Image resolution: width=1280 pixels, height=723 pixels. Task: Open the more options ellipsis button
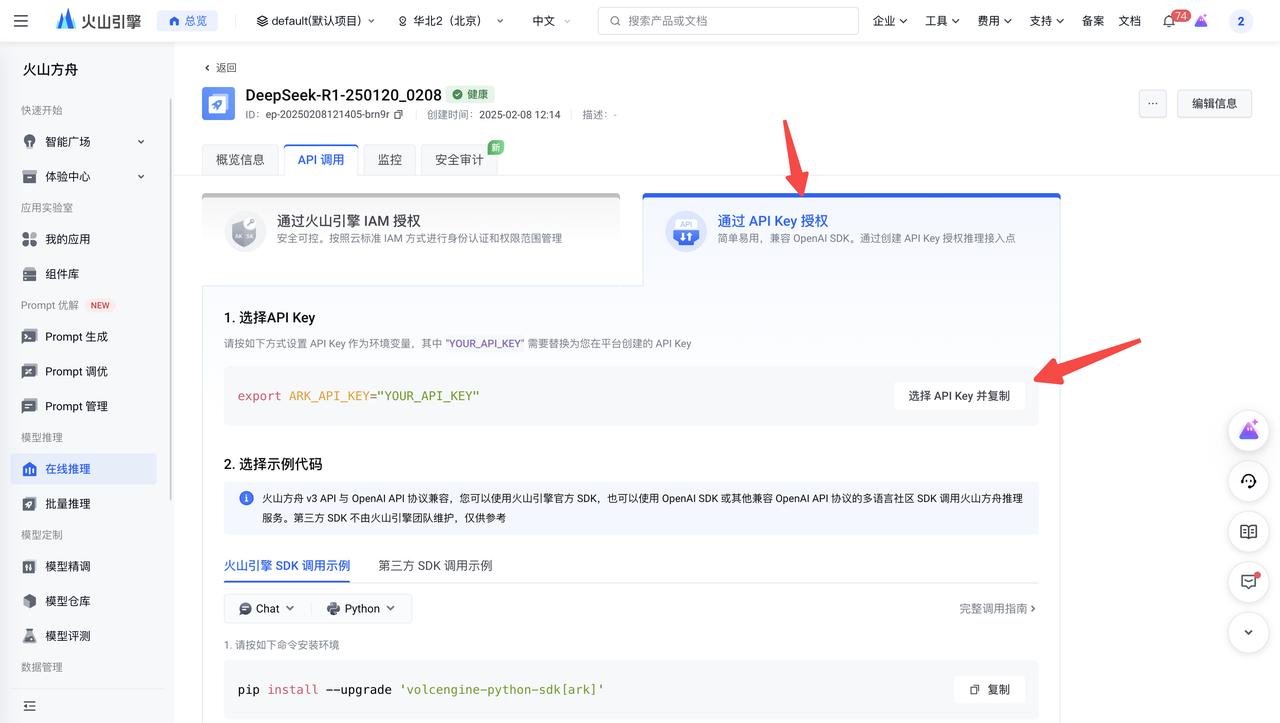(1152, 103)
